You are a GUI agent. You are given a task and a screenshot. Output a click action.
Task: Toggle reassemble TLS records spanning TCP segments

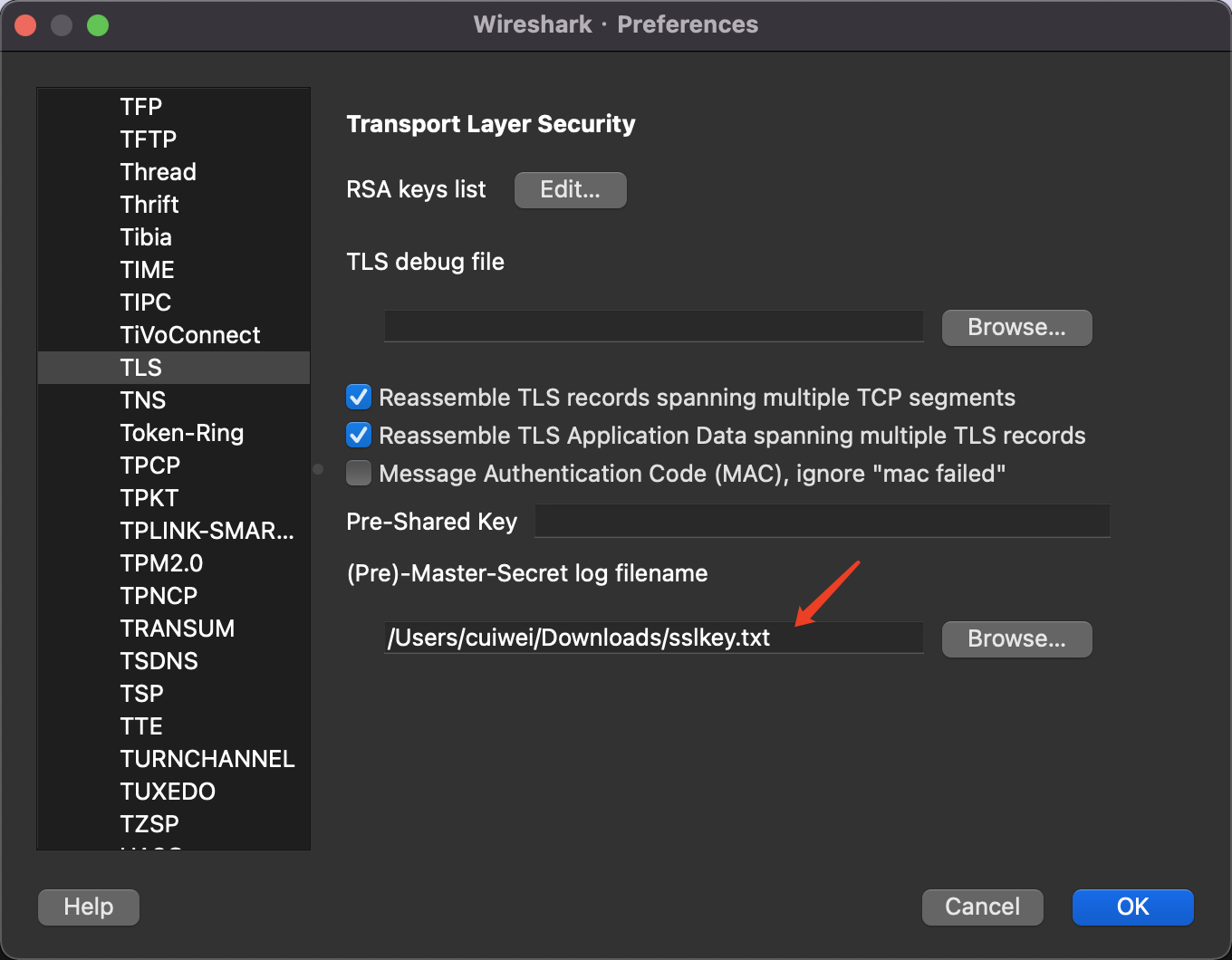(x=359, y=397)
